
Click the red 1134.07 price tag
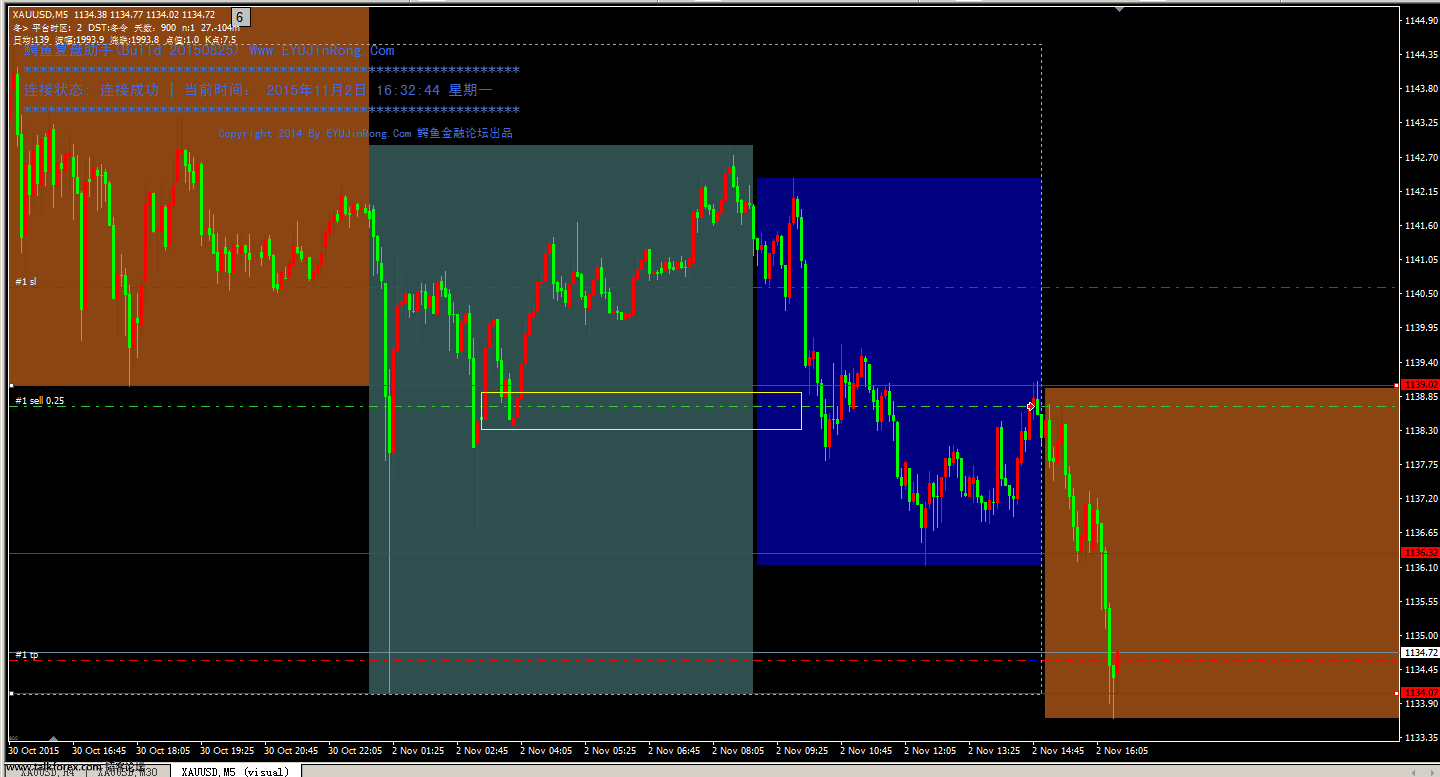click(x=1420, y=692)
